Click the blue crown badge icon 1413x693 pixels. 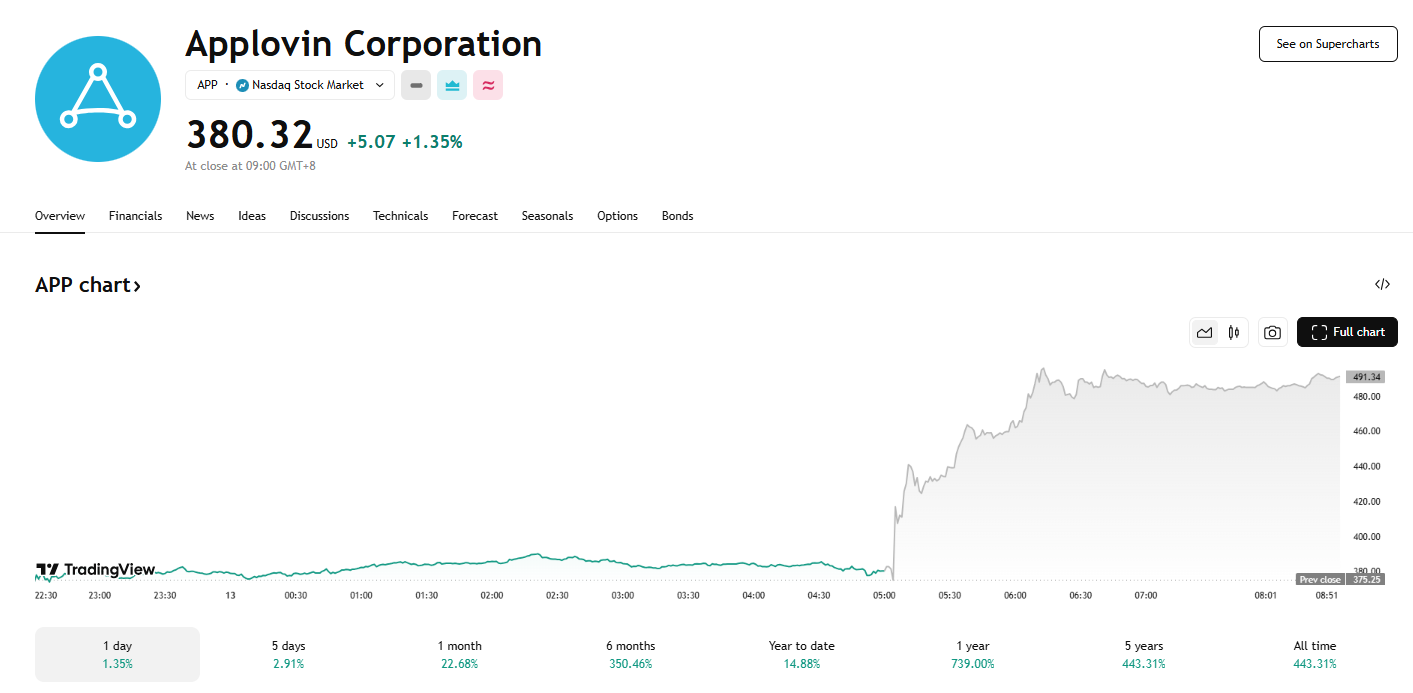coord(452,86)
